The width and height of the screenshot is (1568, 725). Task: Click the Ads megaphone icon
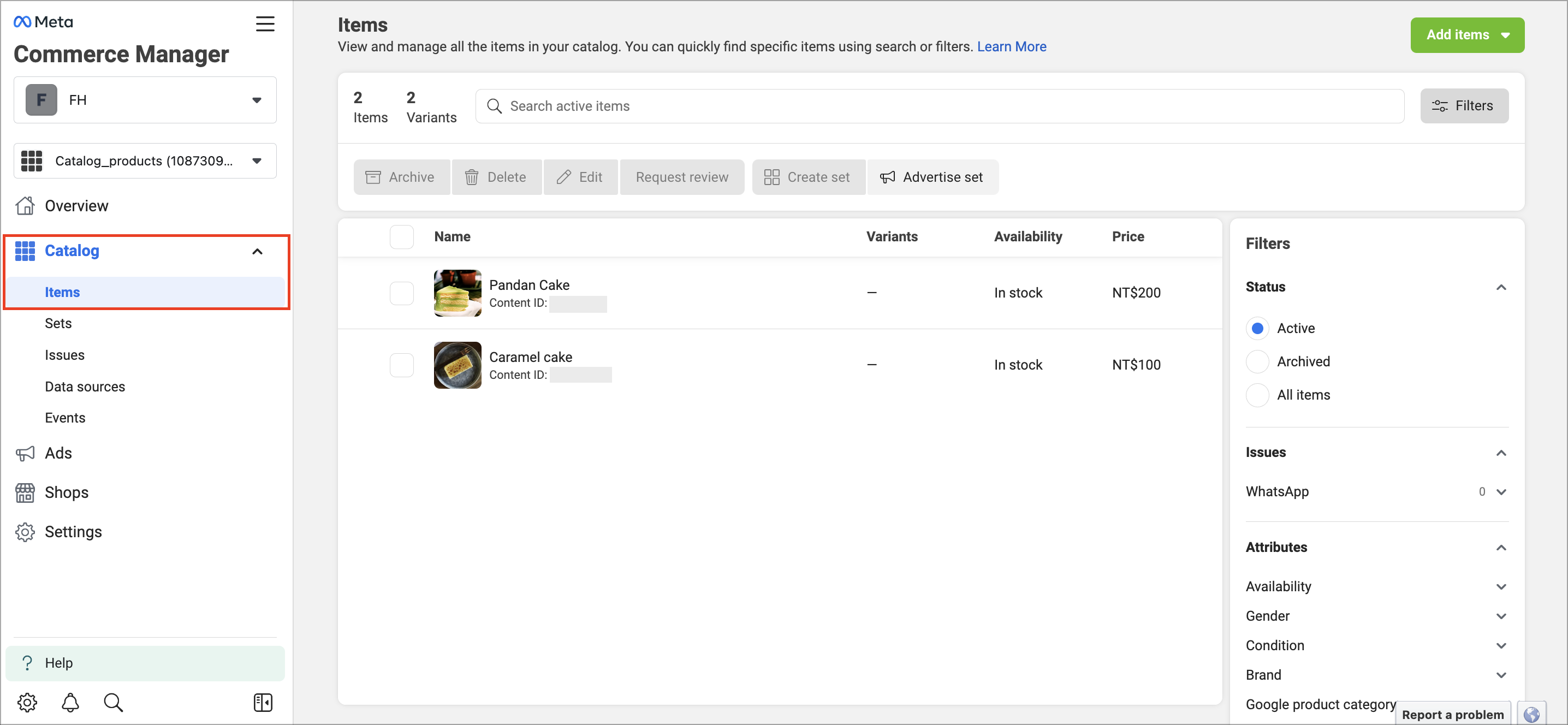pyautogui.click(x=25, y=454)
